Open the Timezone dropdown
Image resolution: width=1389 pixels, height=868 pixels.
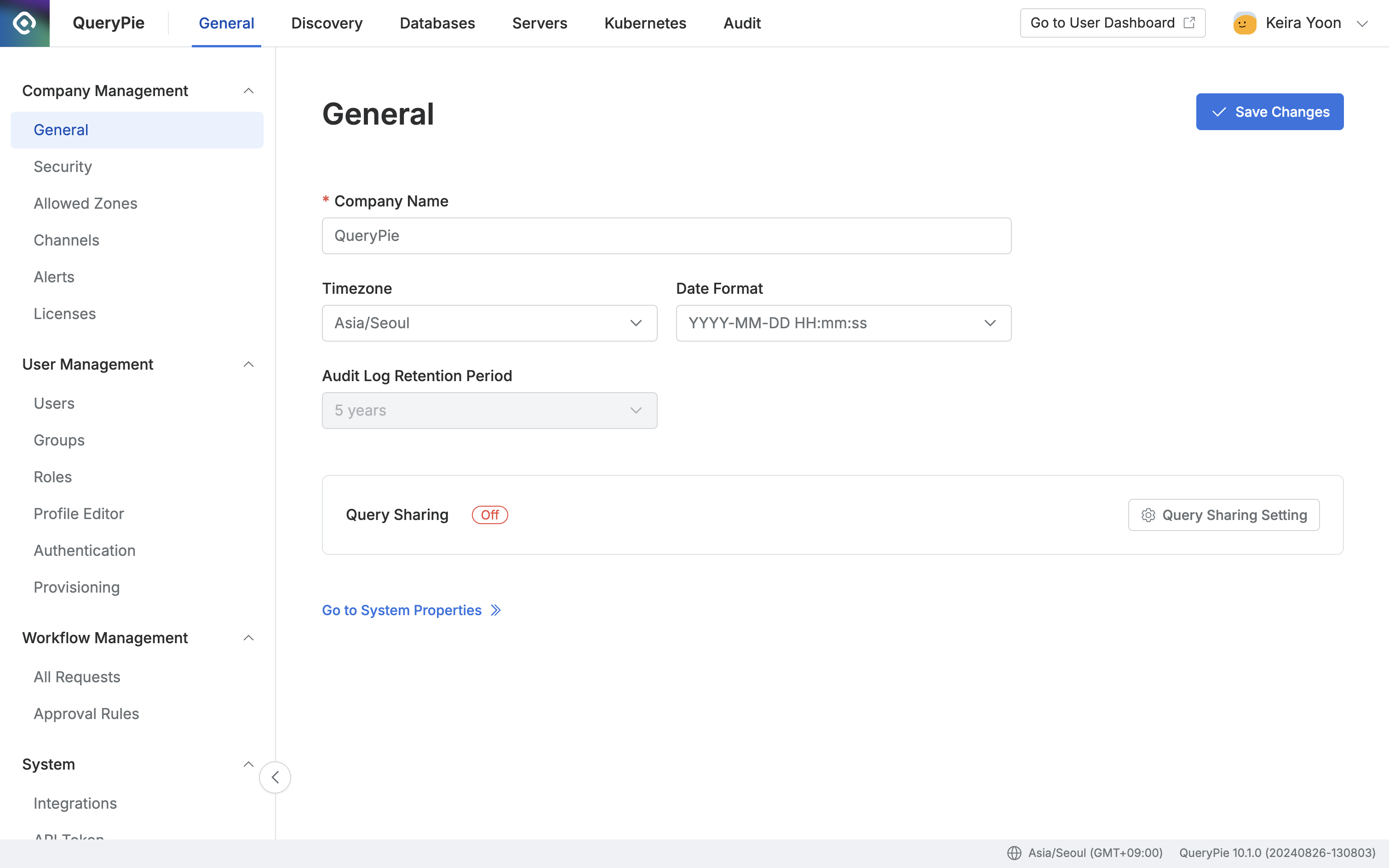pyautogui.click(x=489, y=323)
